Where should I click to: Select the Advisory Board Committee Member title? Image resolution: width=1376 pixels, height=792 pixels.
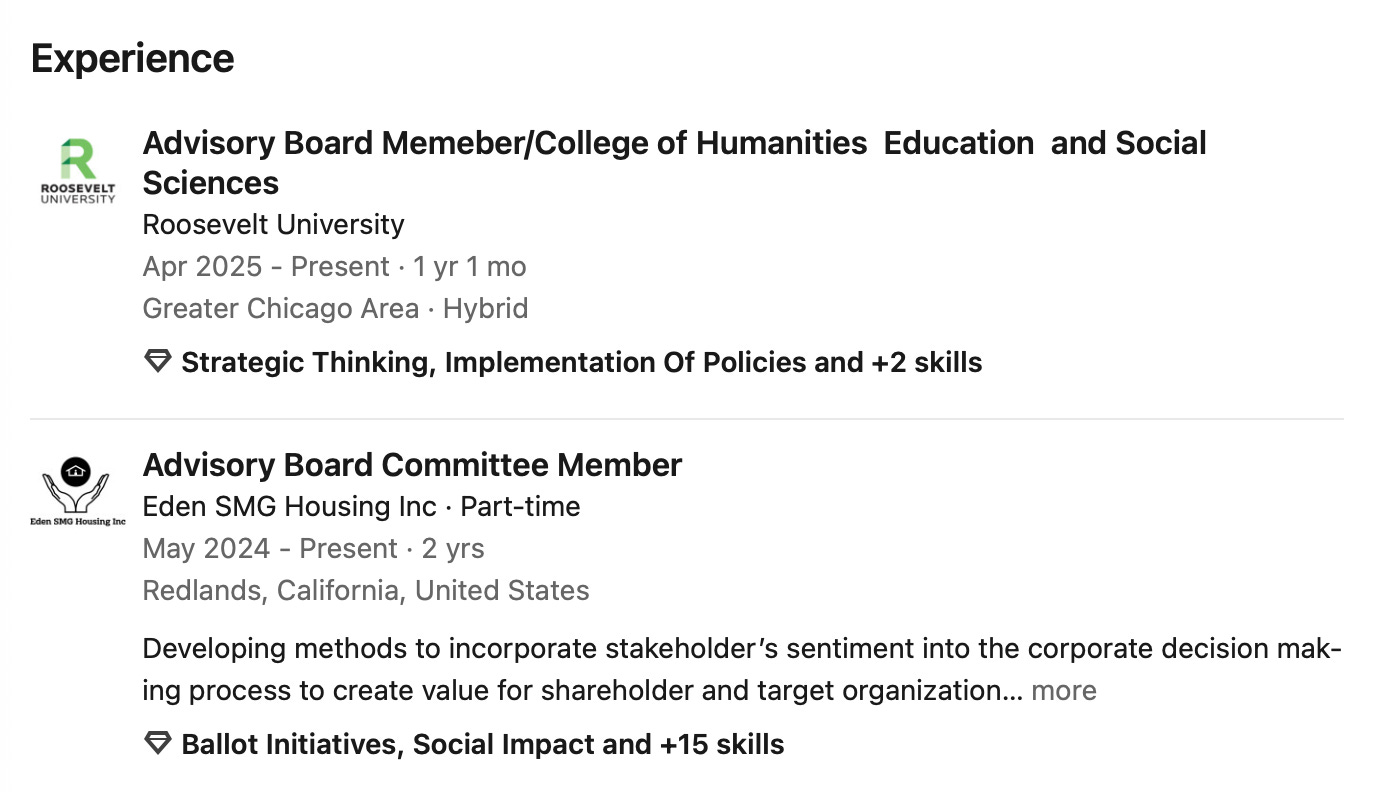(412, 465)
